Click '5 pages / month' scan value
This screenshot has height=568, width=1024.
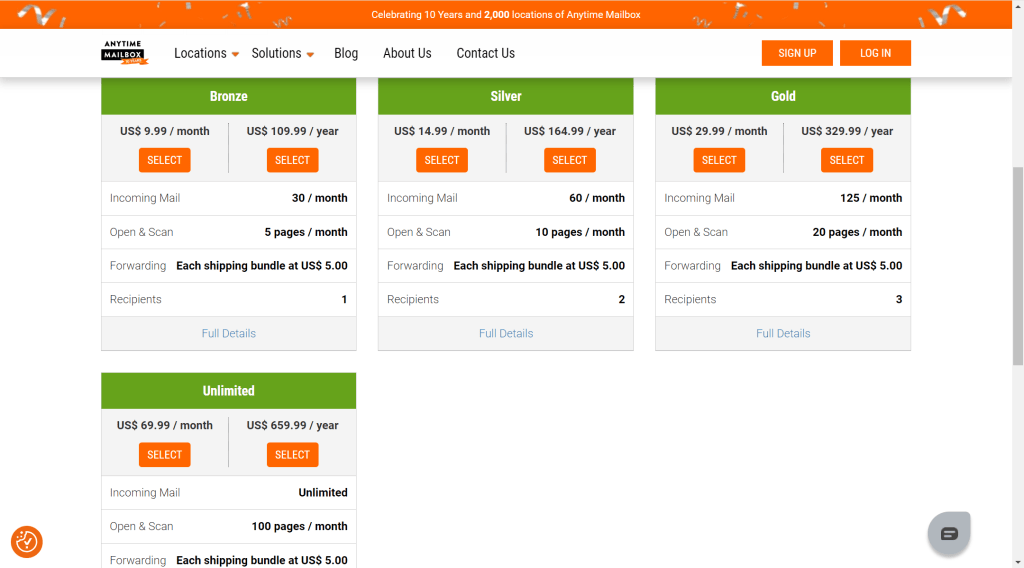(306, 232)
